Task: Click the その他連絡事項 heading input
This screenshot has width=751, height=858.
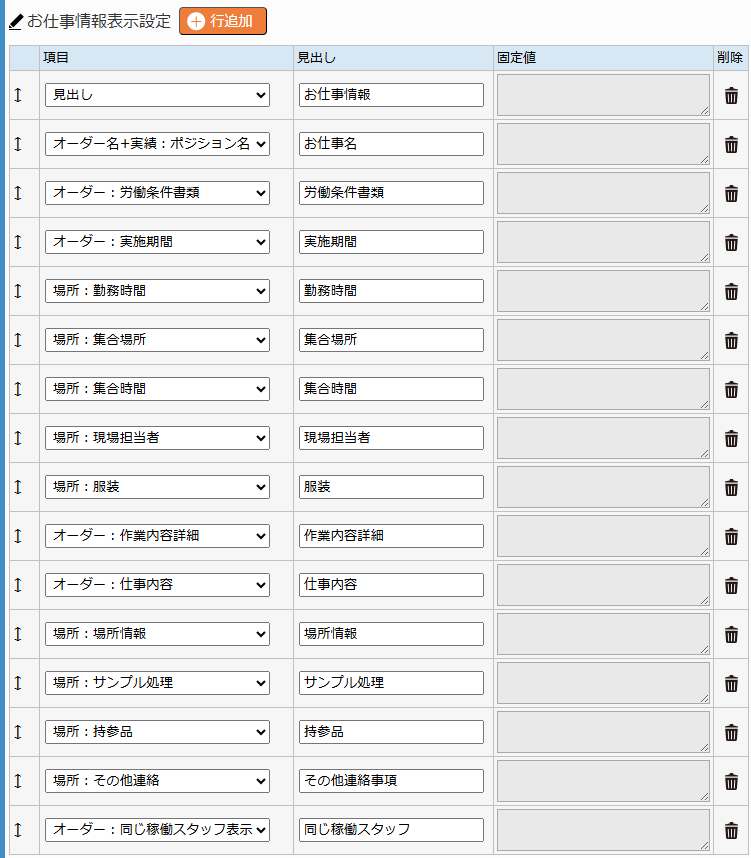Action: coord(391,781)
